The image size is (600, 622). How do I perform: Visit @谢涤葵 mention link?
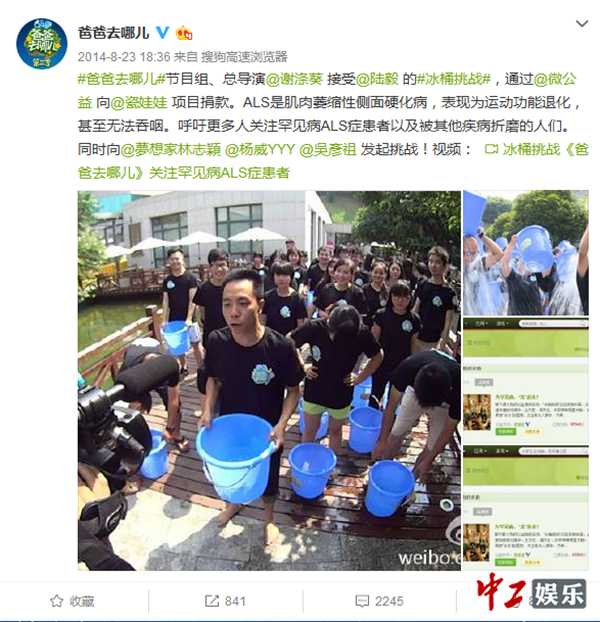point(294,79)
